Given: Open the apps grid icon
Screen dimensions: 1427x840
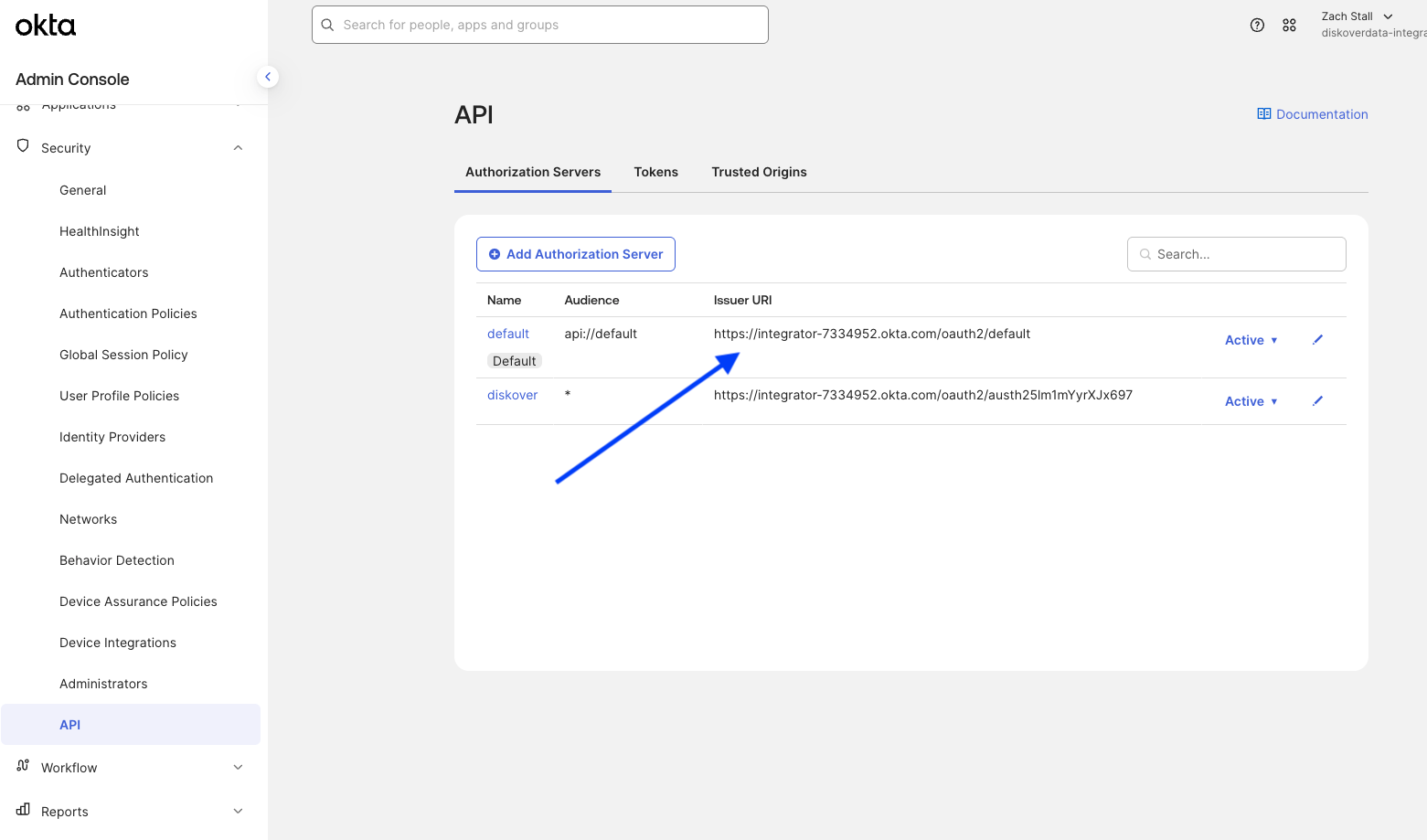Looking at the screenshot, I should (x=1289, y=26).
